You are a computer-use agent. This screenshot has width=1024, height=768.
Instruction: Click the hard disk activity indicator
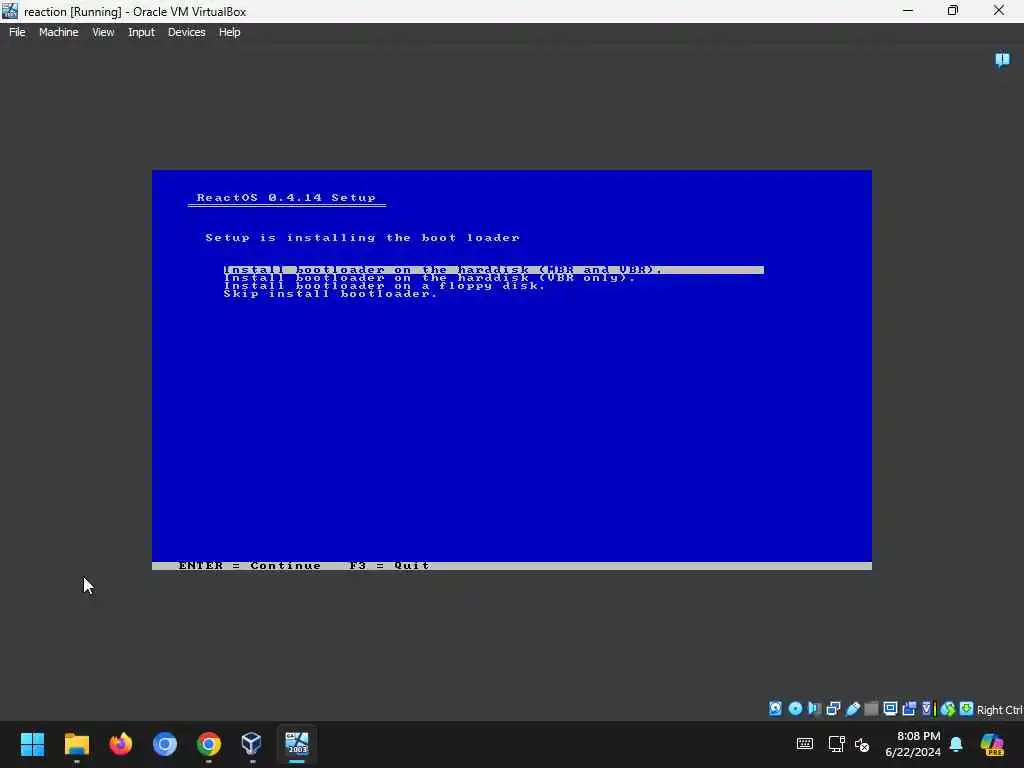tap(775, 709)
